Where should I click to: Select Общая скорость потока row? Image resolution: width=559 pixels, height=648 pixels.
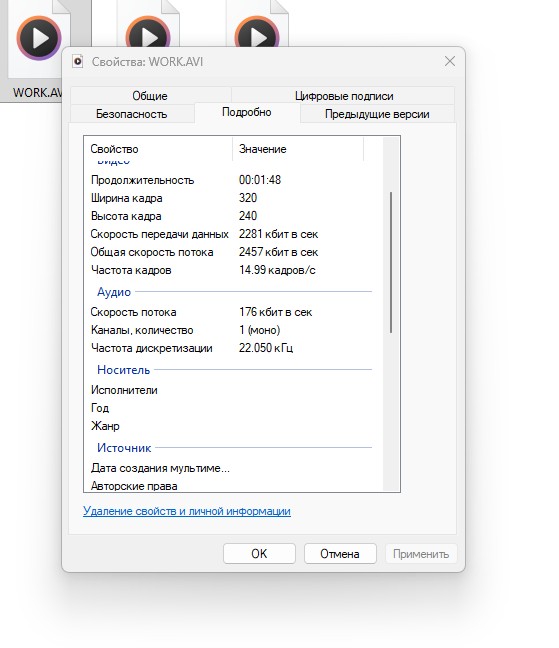(231, 252)
